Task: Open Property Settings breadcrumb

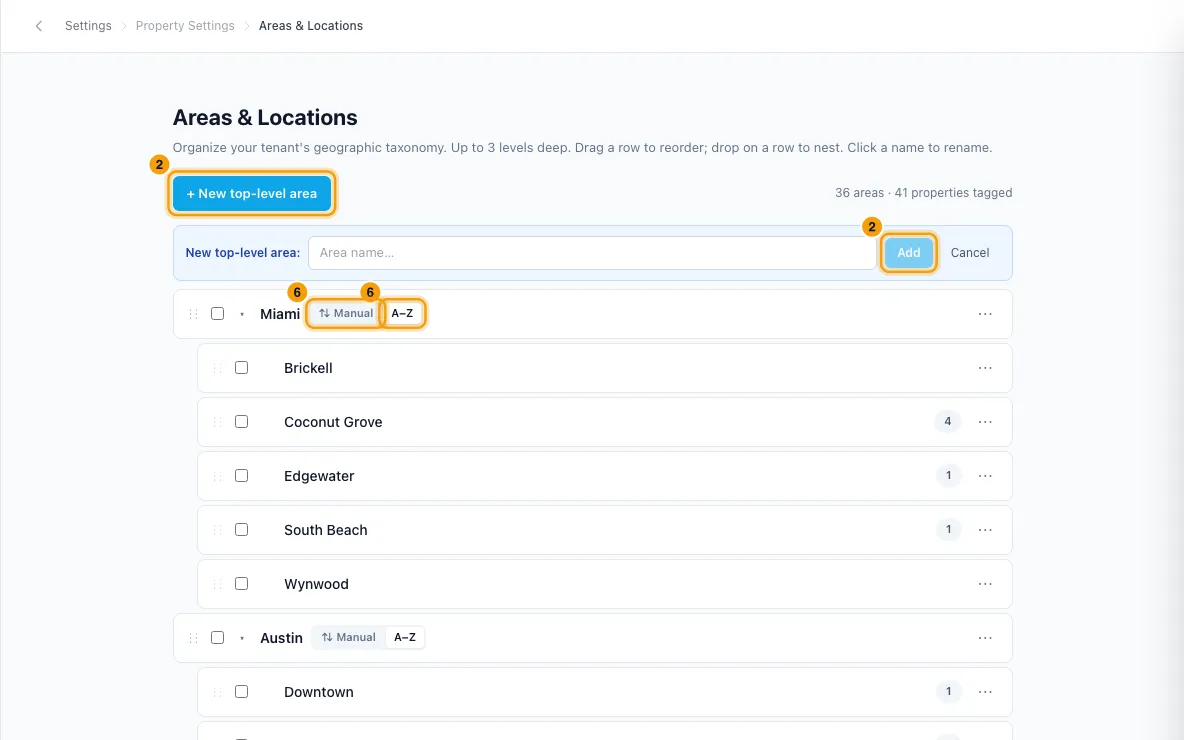Action: coord(185,26)
